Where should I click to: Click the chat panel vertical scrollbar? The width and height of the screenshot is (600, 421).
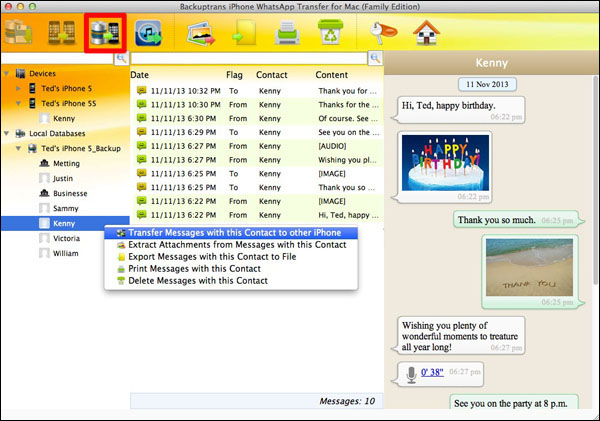pos(596,180)
